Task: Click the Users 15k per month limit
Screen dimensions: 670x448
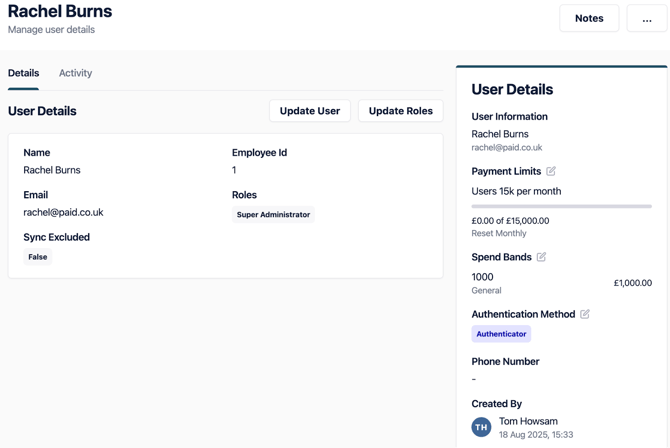Action: (516, 191)
